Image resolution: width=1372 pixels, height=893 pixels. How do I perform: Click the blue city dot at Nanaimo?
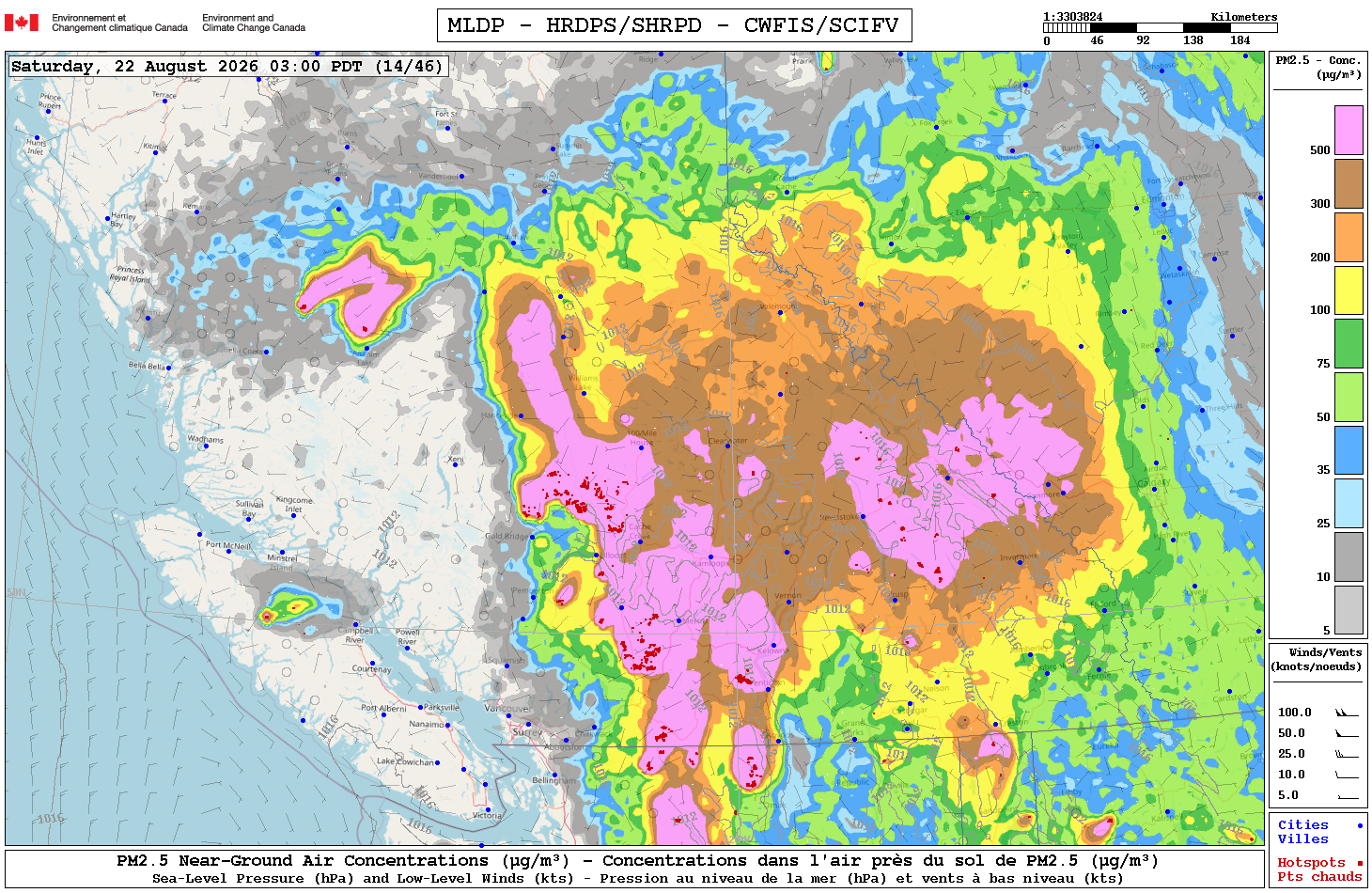(448, 725)
